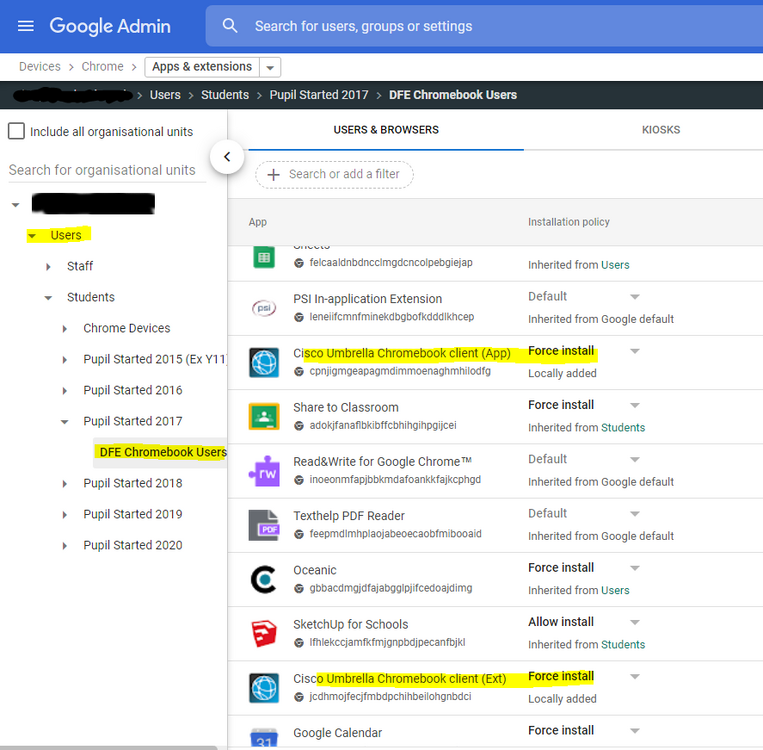Viewport: 763px width, 750px height.
Task: Click web store icon beside leneiifcmnfminekdbgbofkdddlkhcep
Action: tap(299, 317)
